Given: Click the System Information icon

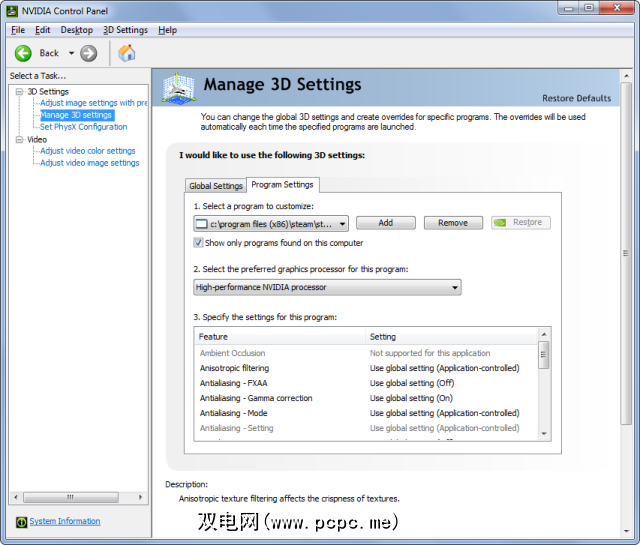Looking at the screenshot, I should pyautogui.click(x=21, y=522).
